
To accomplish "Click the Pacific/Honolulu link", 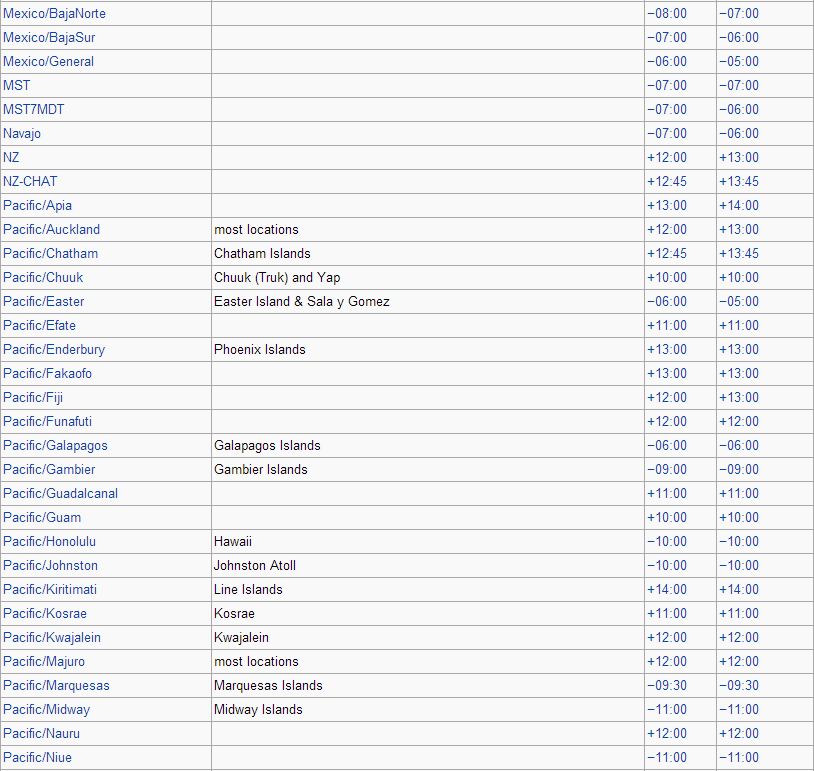I will point(49,542).
